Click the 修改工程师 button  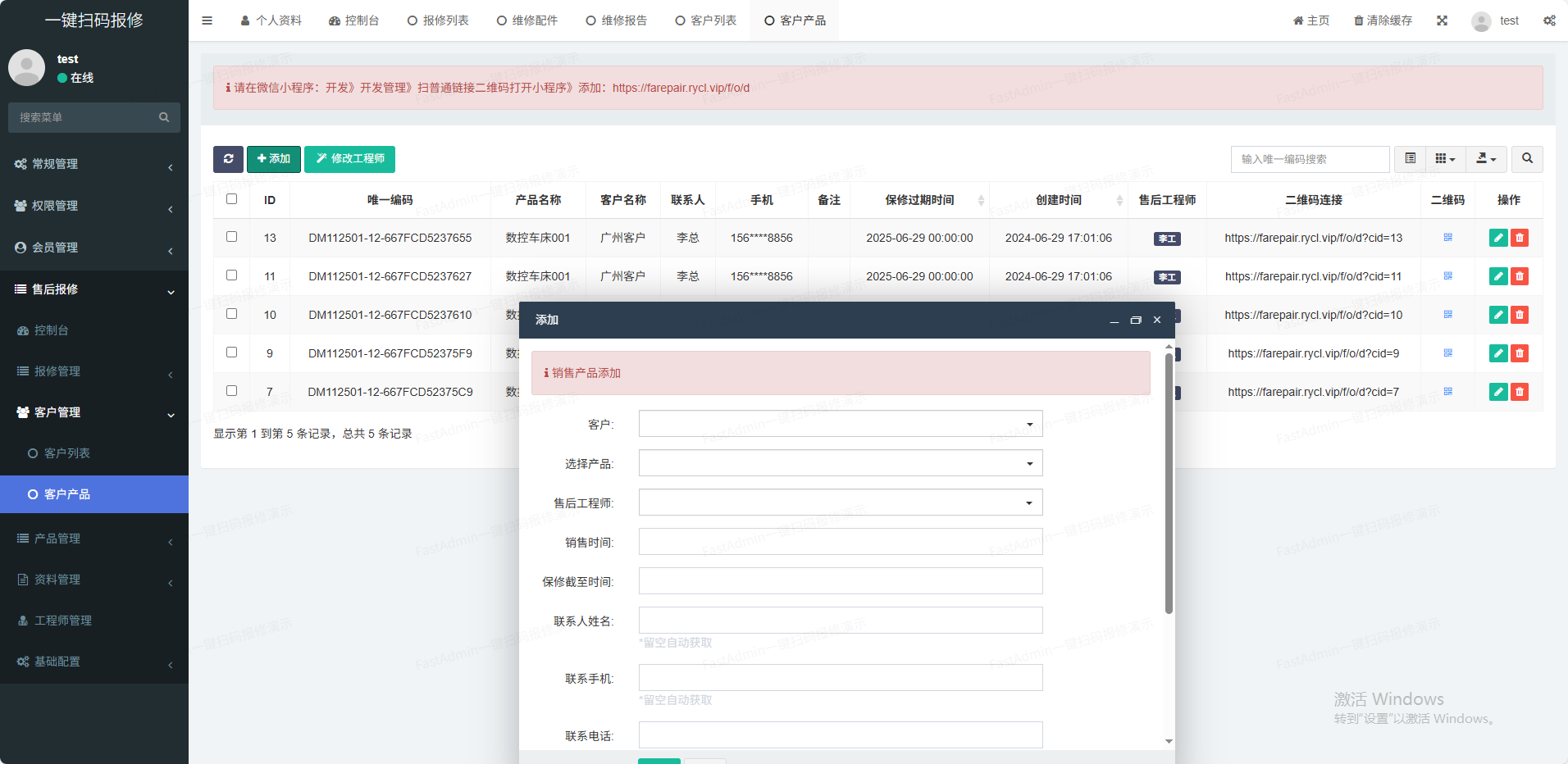349,159
